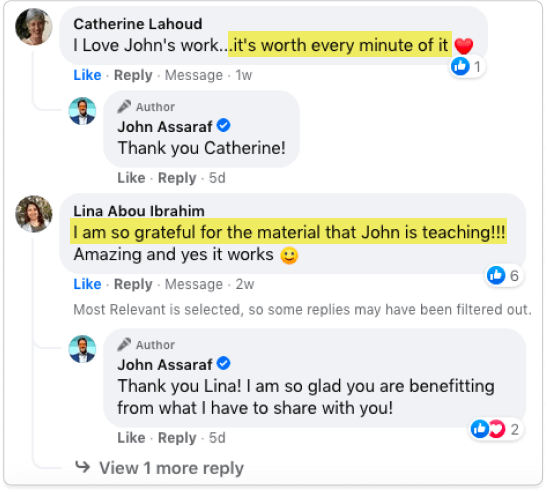Image resolution: width=547 pixels, height=492 pixels.
Task: Open Lina Abou Ibrahim's profile picture
Action: [34, 214]
